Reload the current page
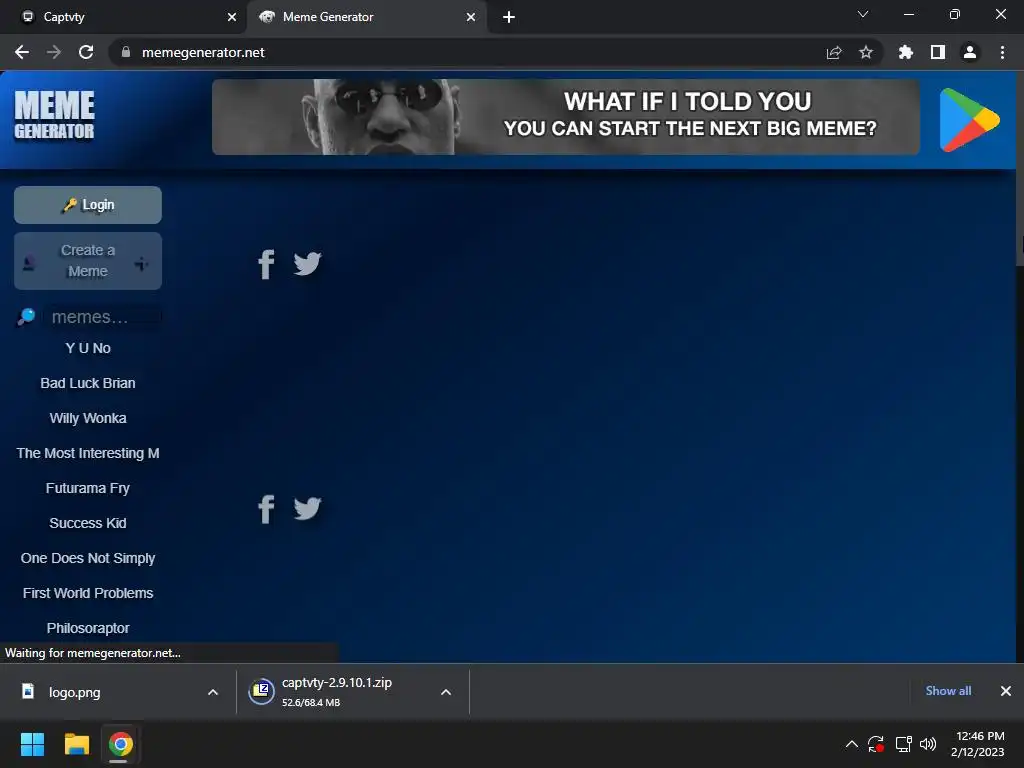Image resolution: width=1024 pixels, height=768 pixels. click(x=86, y=52)
